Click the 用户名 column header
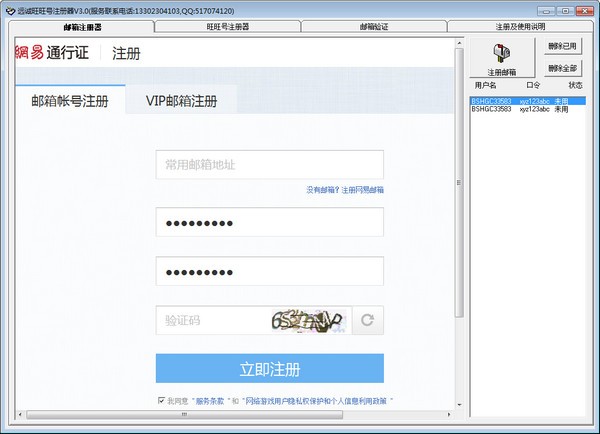 click(x=485, y=85)
